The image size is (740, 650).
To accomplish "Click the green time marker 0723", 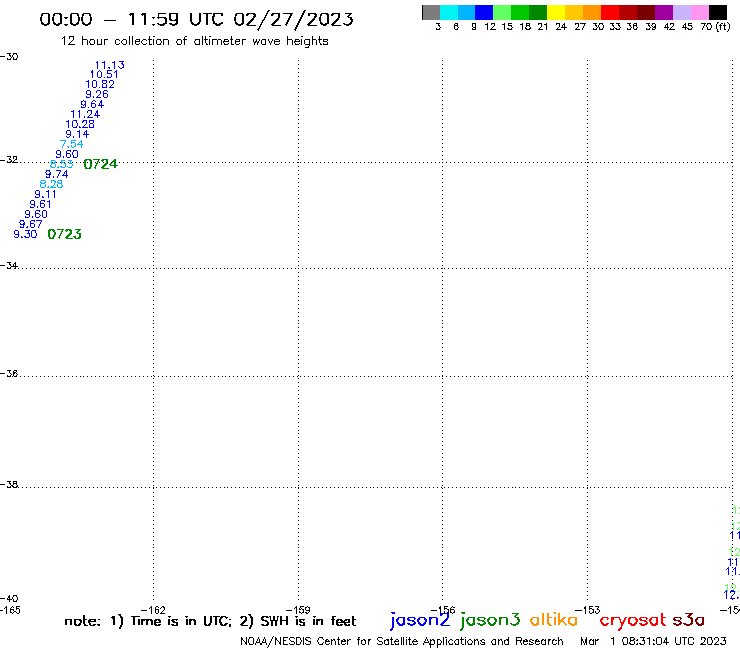I will [x=65, y=234].
